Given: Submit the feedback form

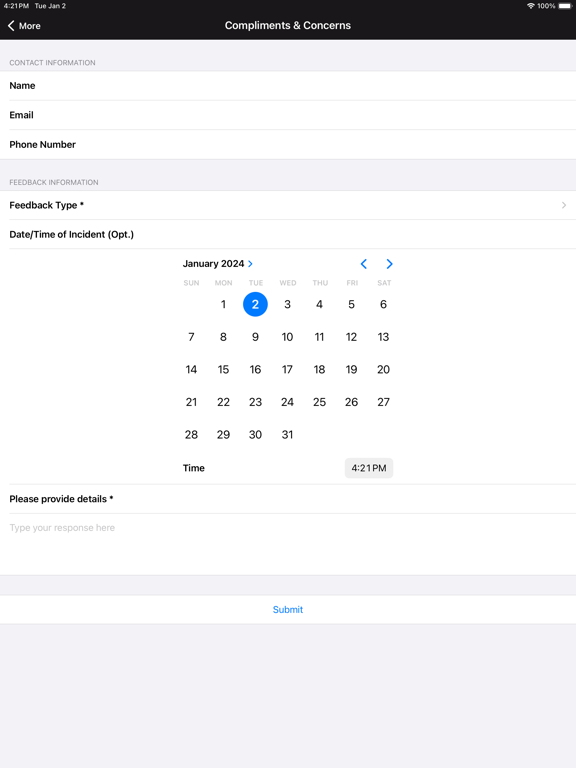Looking at the screenshot, I should (288, 610).
